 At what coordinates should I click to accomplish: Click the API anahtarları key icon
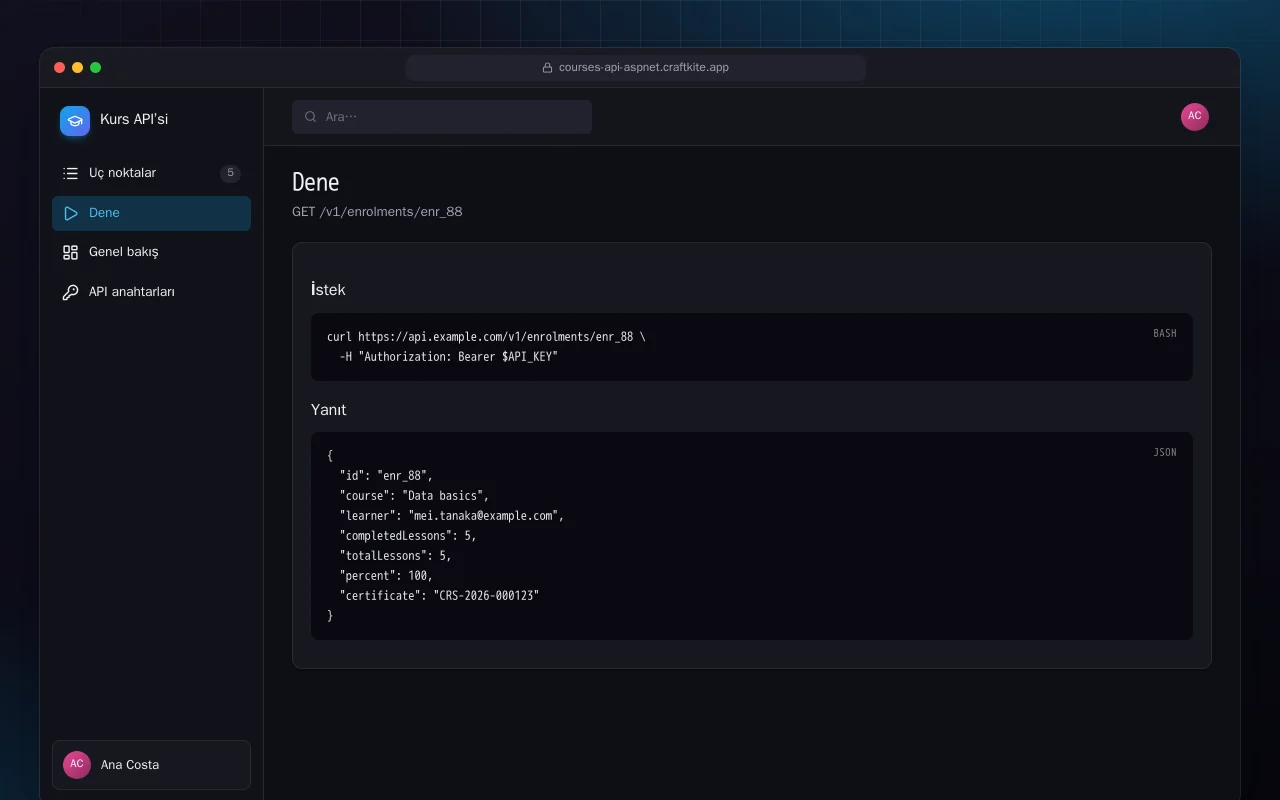point(70,292)
